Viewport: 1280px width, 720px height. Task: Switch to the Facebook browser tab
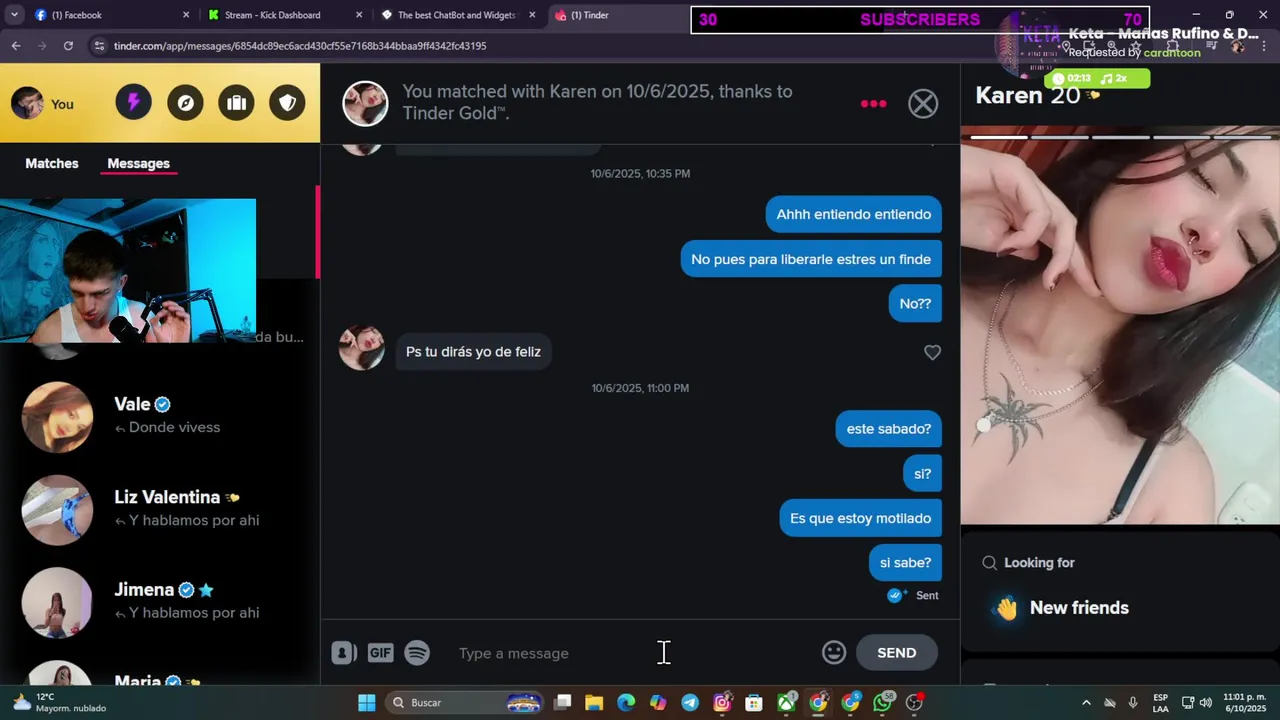[x=110, y=15]
